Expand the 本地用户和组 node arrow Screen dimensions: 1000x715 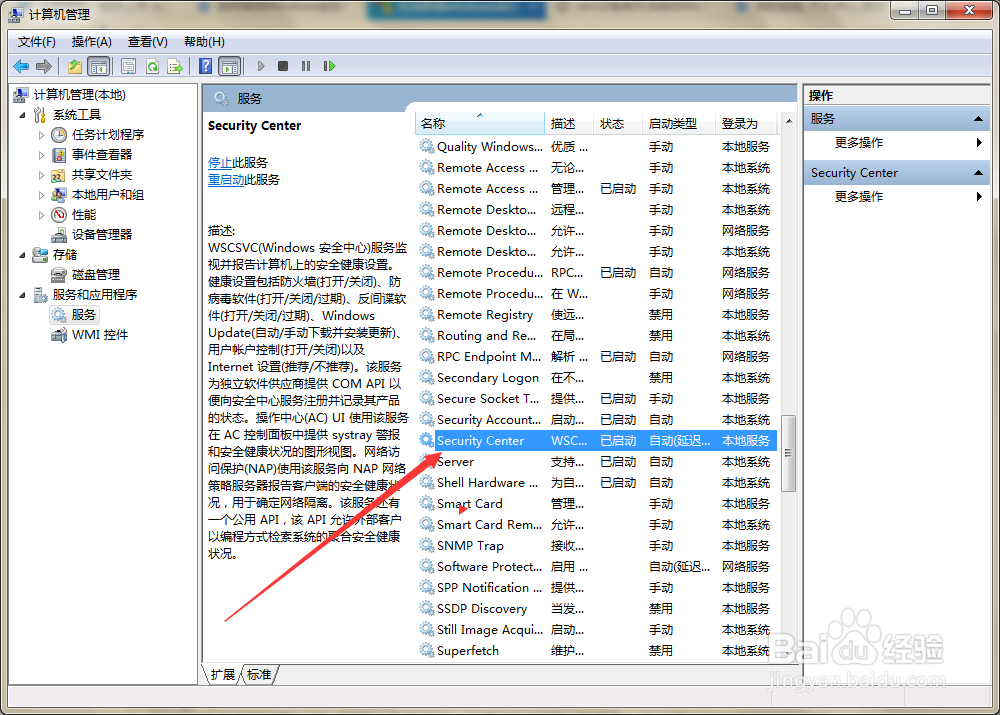tap(41, 195)
